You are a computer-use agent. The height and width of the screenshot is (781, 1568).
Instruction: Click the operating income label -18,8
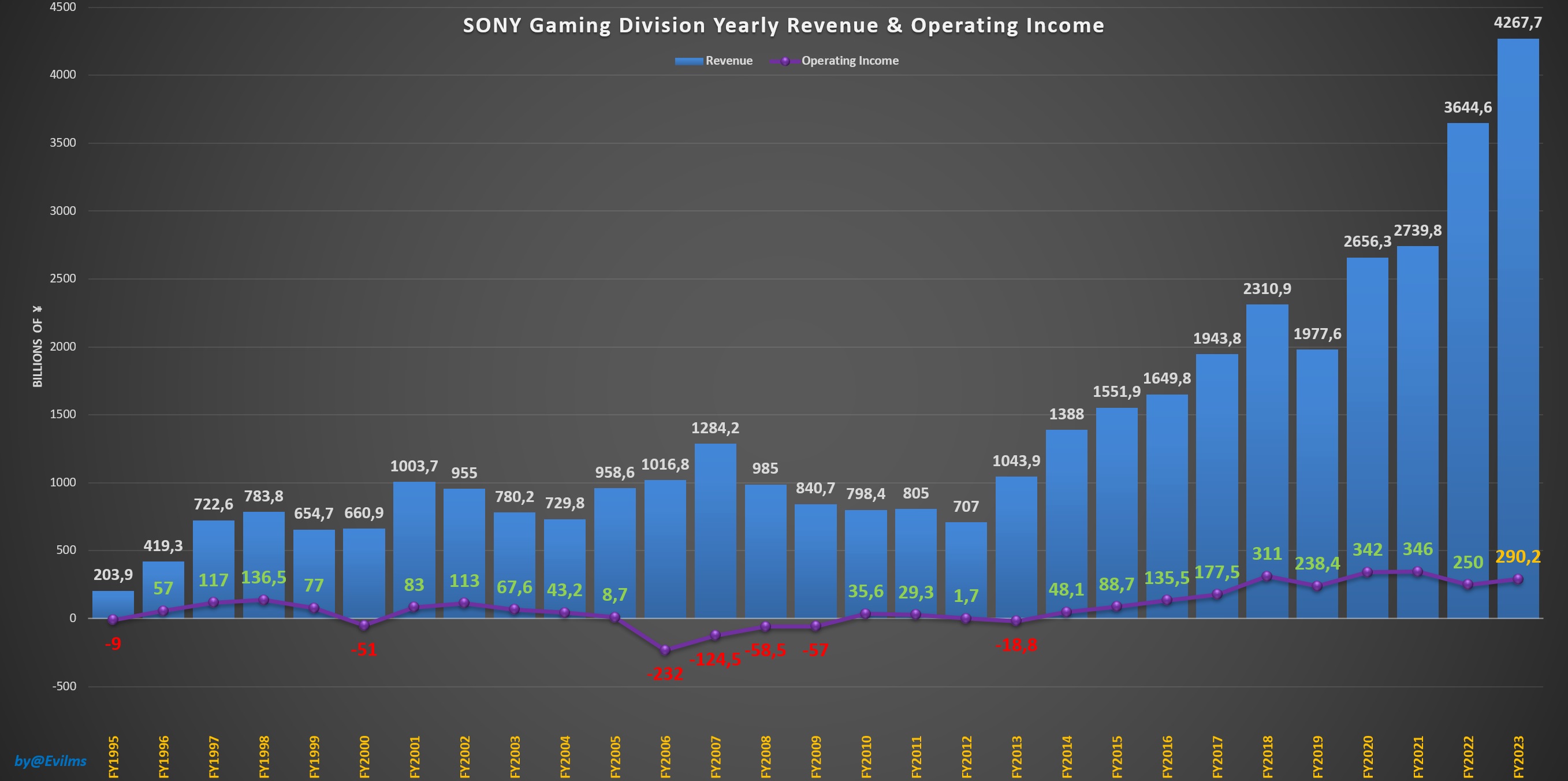pos(1016,645)
